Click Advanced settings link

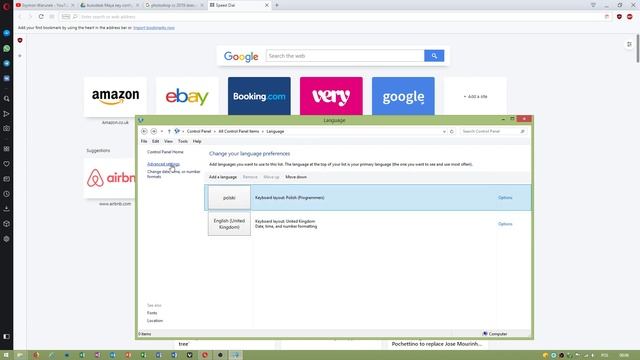coord(163,164)
